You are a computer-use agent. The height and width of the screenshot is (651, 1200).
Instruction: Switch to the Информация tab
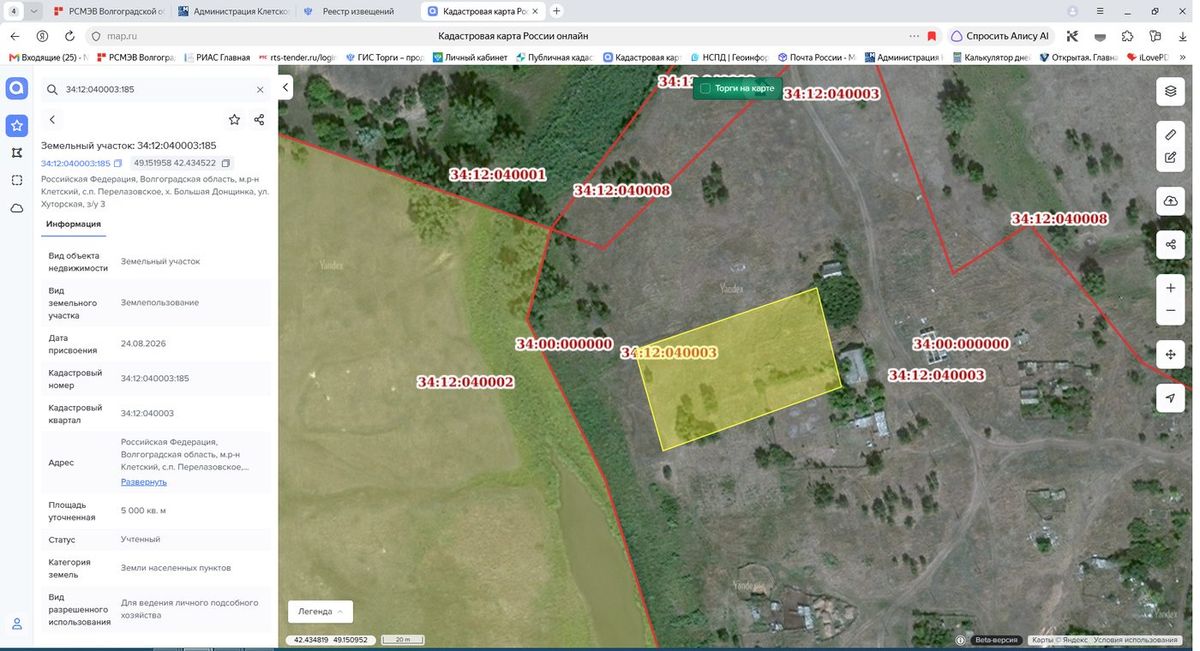click(x=73, y=224)
